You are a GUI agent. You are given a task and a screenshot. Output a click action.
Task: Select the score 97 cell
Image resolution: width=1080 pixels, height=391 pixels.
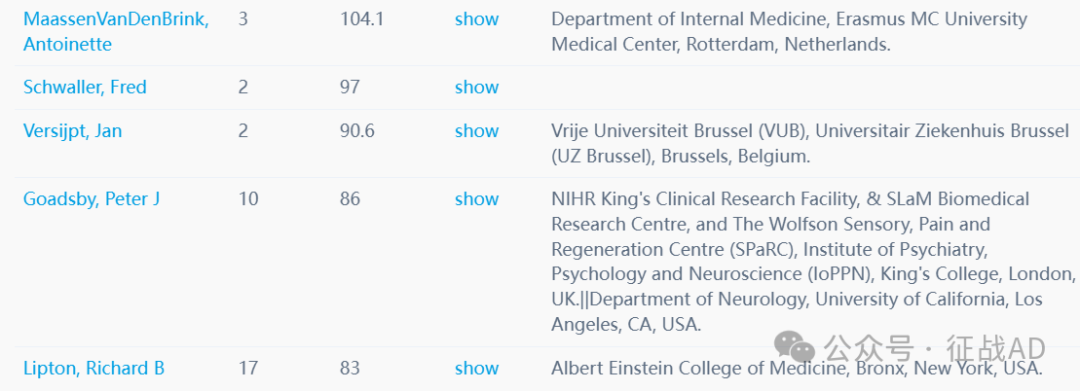350,87
